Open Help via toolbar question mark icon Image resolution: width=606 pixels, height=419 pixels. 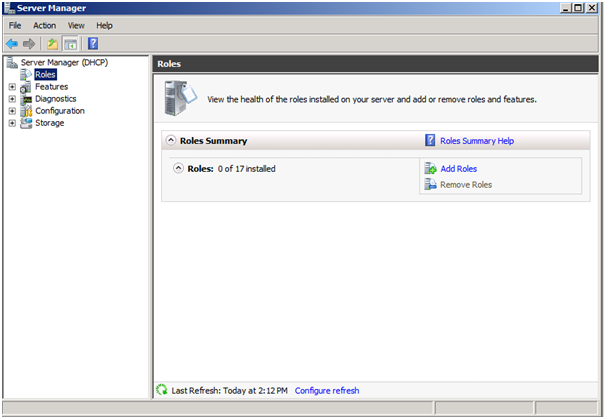[x=93, y=43]
